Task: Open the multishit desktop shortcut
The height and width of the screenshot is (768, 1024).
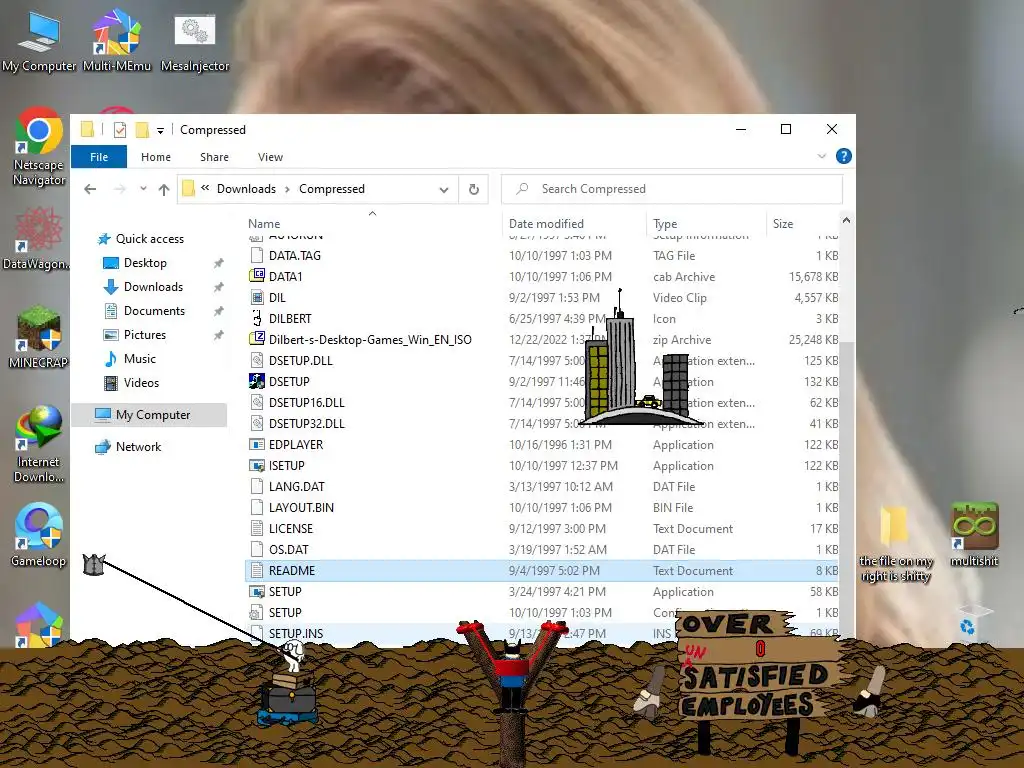Action: point(974,534)
